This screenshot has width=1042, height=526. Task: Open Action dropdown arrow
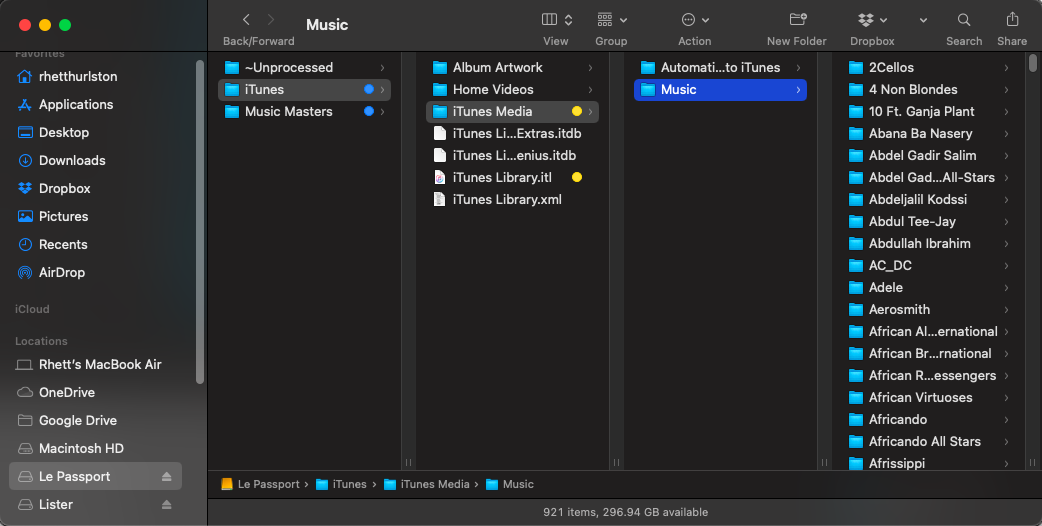click(705, 21)
